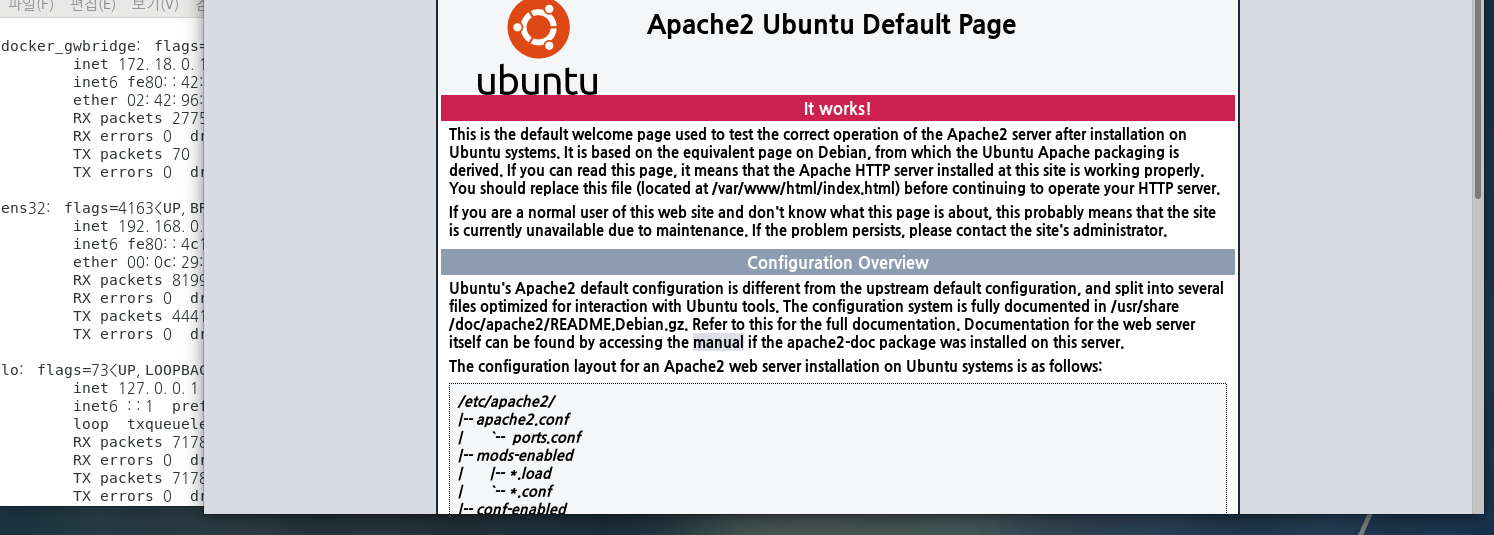Viewport: 1494px width, 535px height.
Task: Click the 'inet6 fe80::4c' line under ens32
Action: 138,244
